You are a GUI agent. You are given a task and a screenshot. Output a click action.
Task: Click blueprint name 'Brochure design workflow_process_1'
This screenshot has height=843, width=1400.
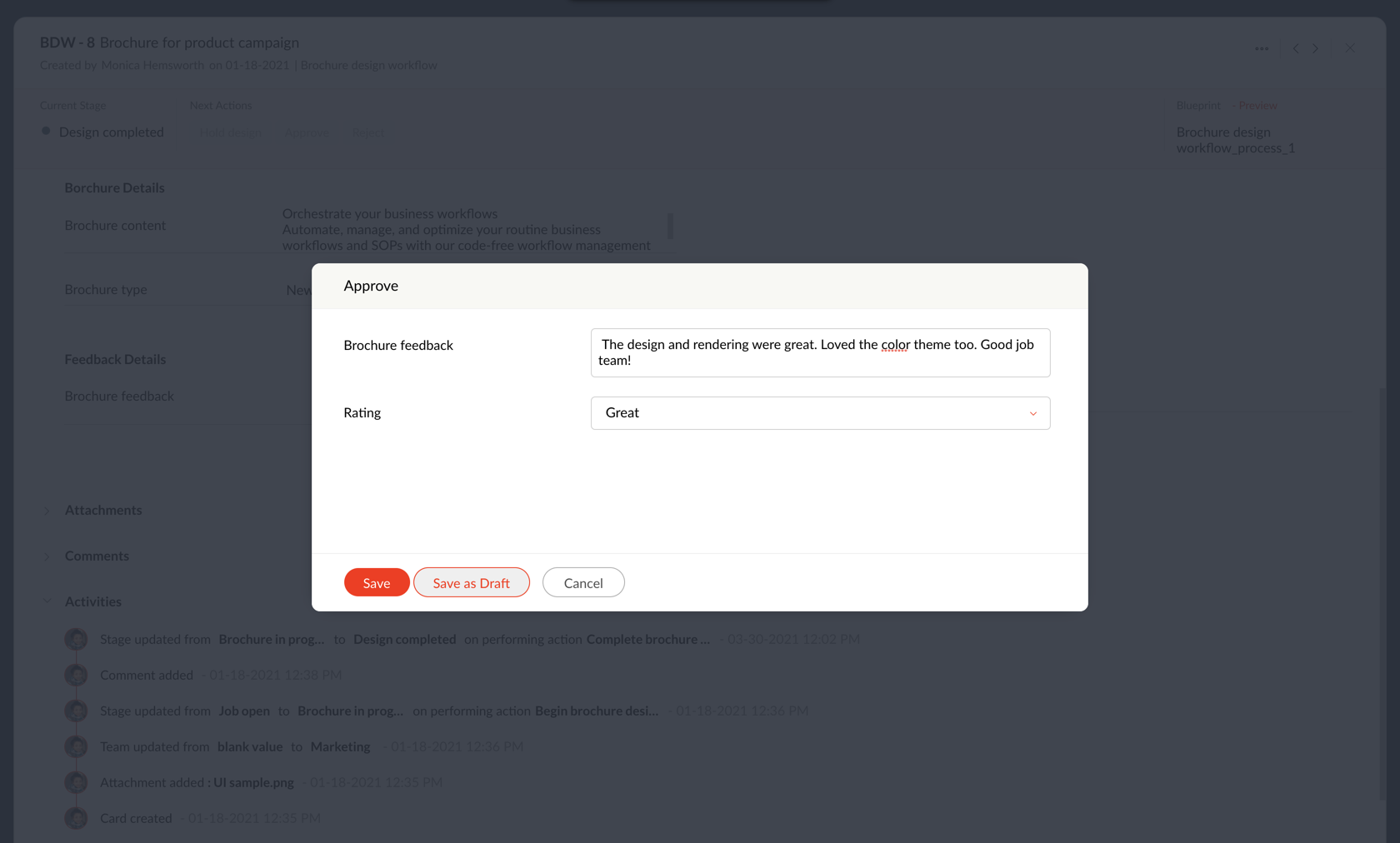(x=1236, y=140)
